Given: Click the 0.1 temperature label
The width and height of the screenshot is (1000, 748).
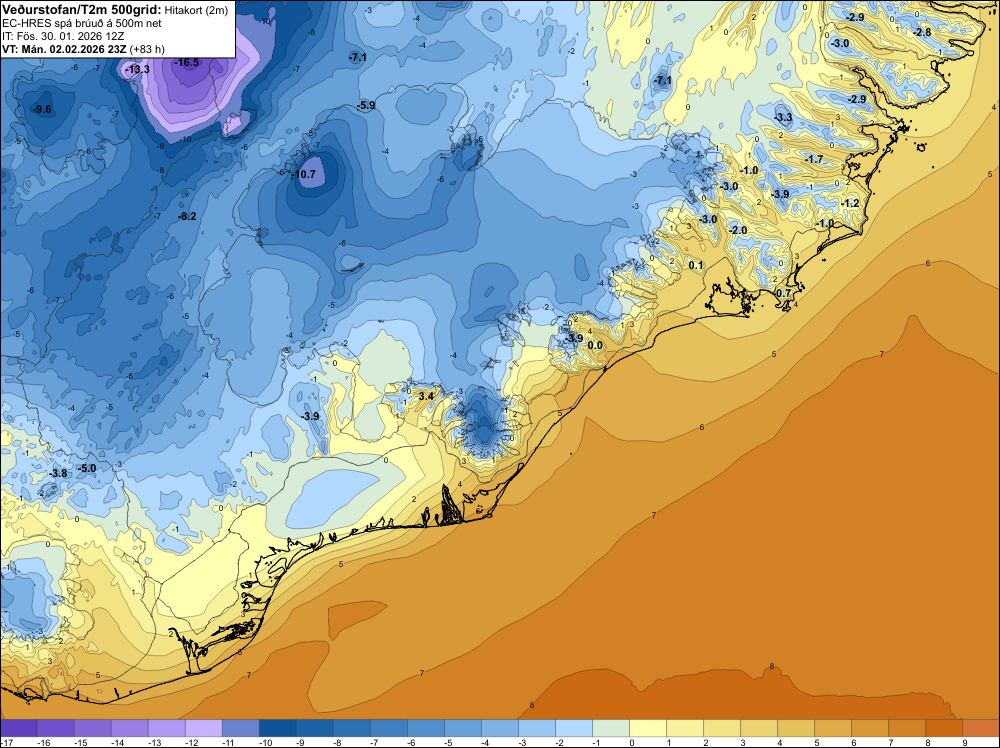Looking at the screenshot, I should tap(695, 265).
